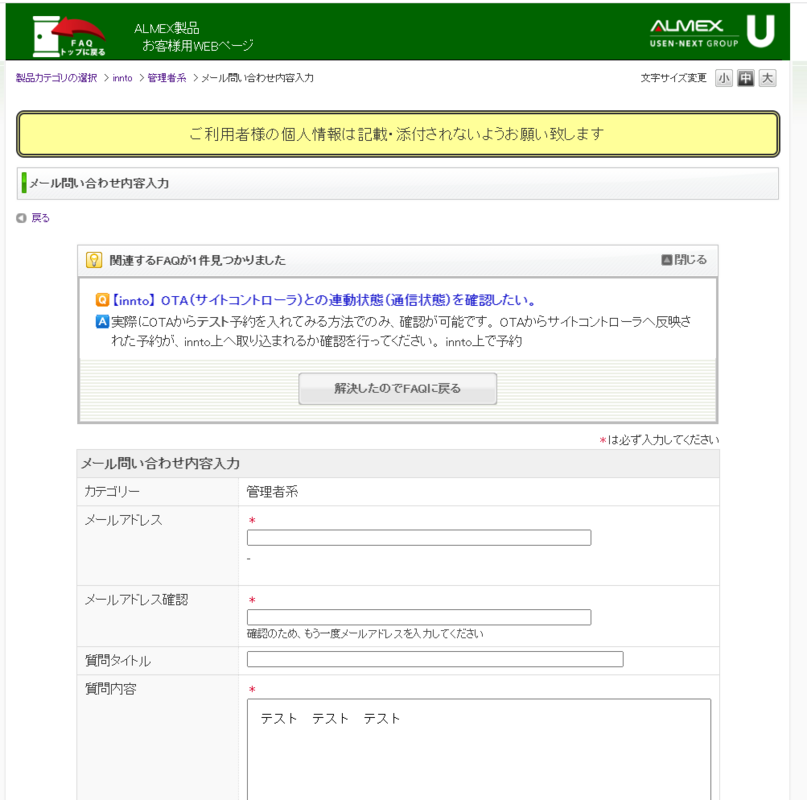
Task: Click the 戻る back link
Action: 40,218
